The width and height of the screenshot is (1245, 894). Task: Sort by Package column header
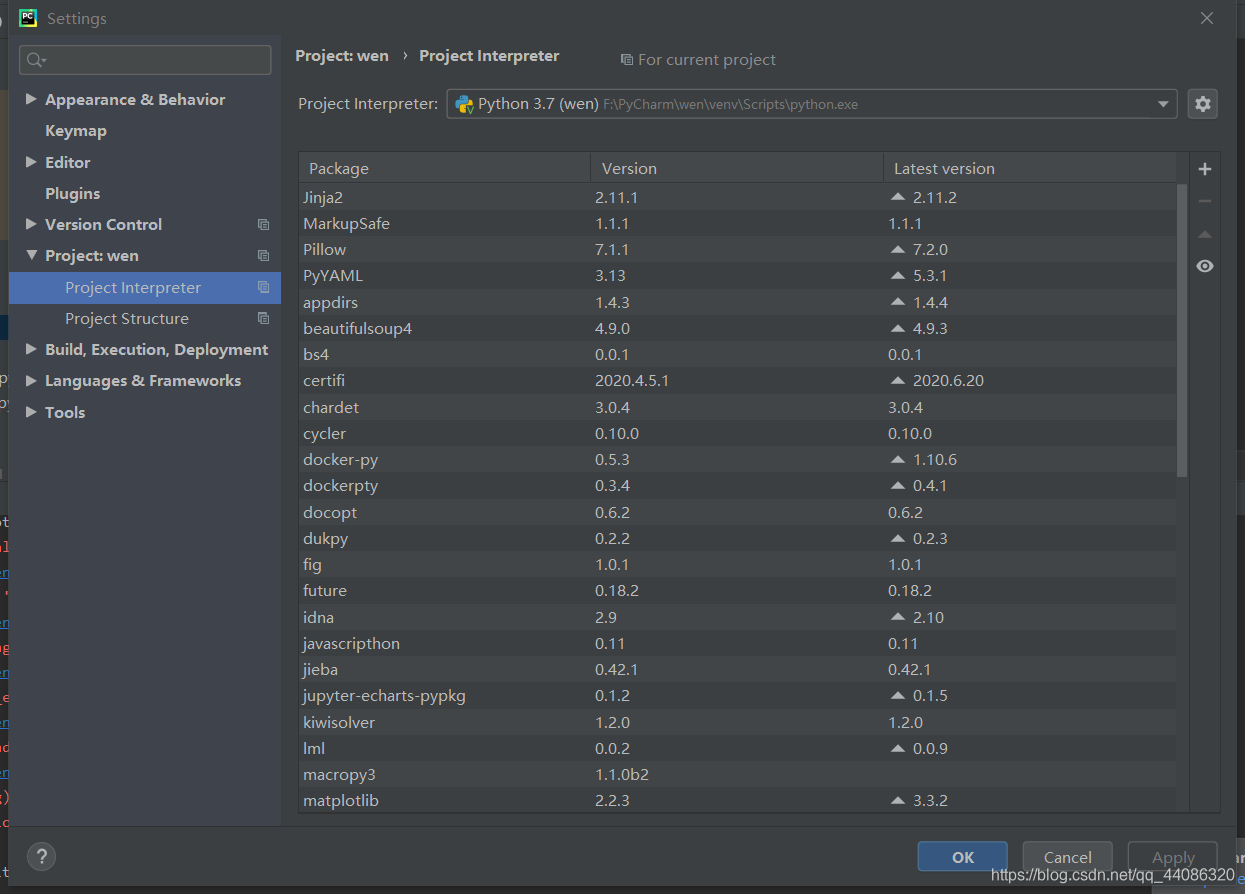click(444, 168)
